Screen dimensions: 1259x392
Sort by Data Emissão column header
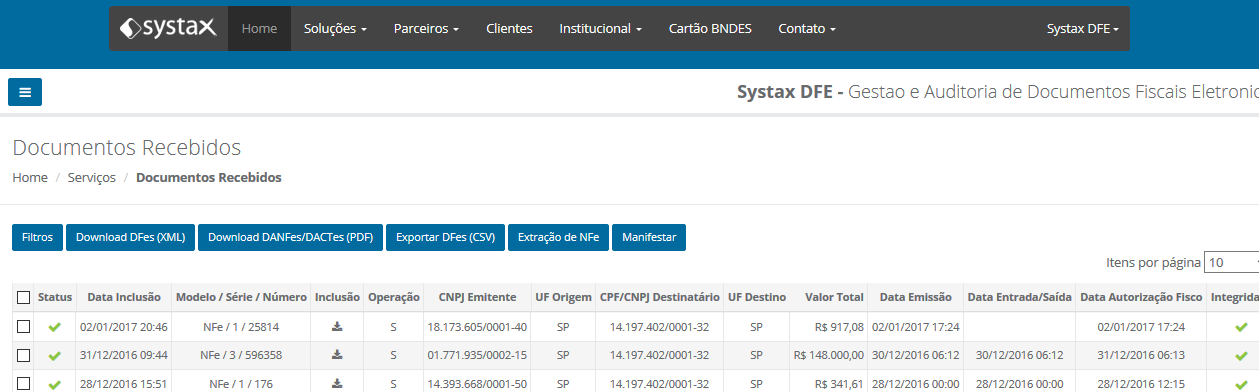click(915, 297)
